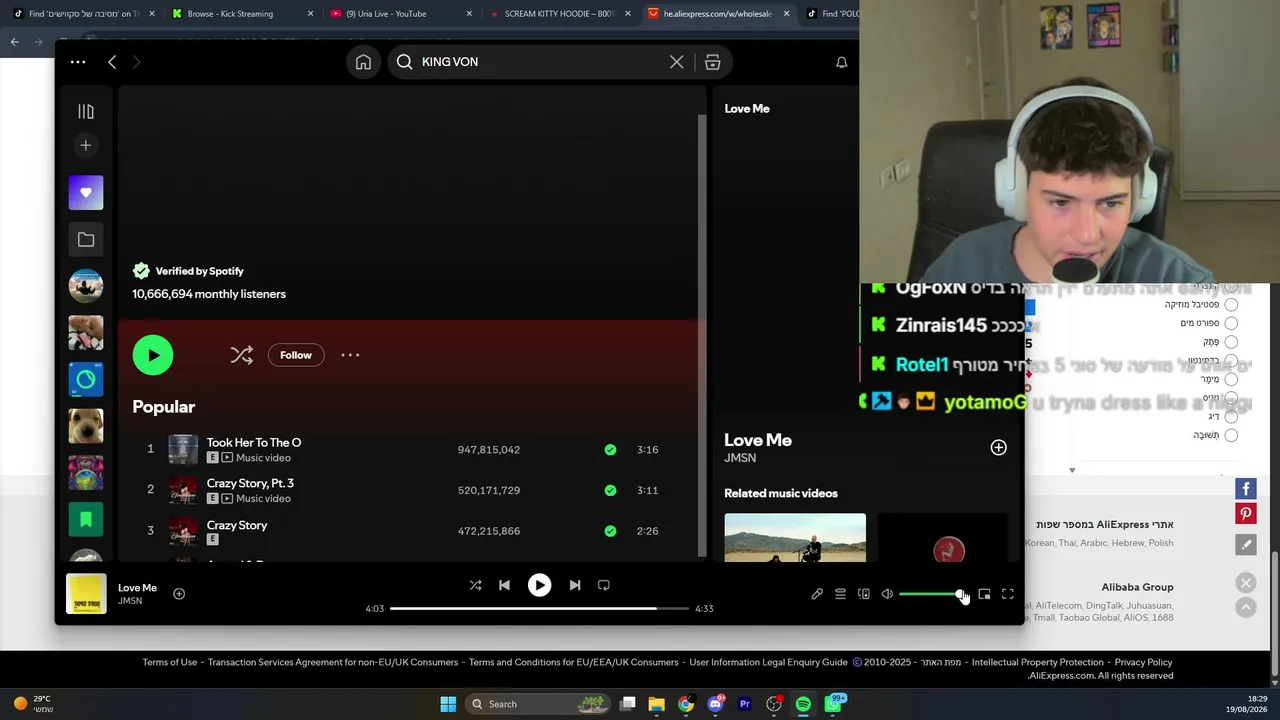
Task: Share the AliExpress page on Facebook
Action: tap(1246, 489)
